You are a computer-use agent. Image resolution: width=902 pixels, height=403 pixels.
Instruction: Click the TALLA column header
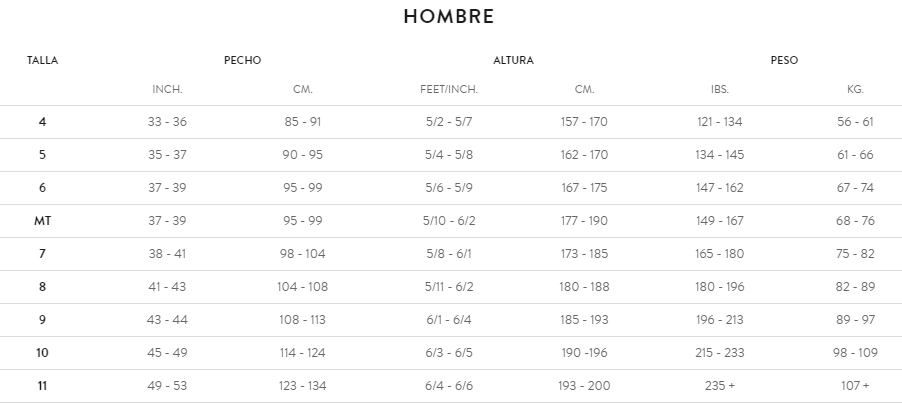(42, 60)
